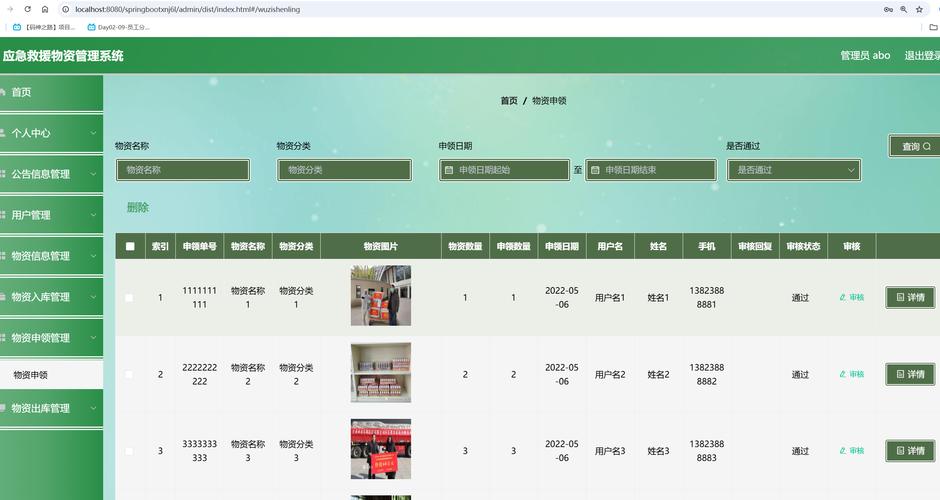Open the 是否通过 dropdown
This screenshot has height=500, width=940.
(x=794, y=170)
